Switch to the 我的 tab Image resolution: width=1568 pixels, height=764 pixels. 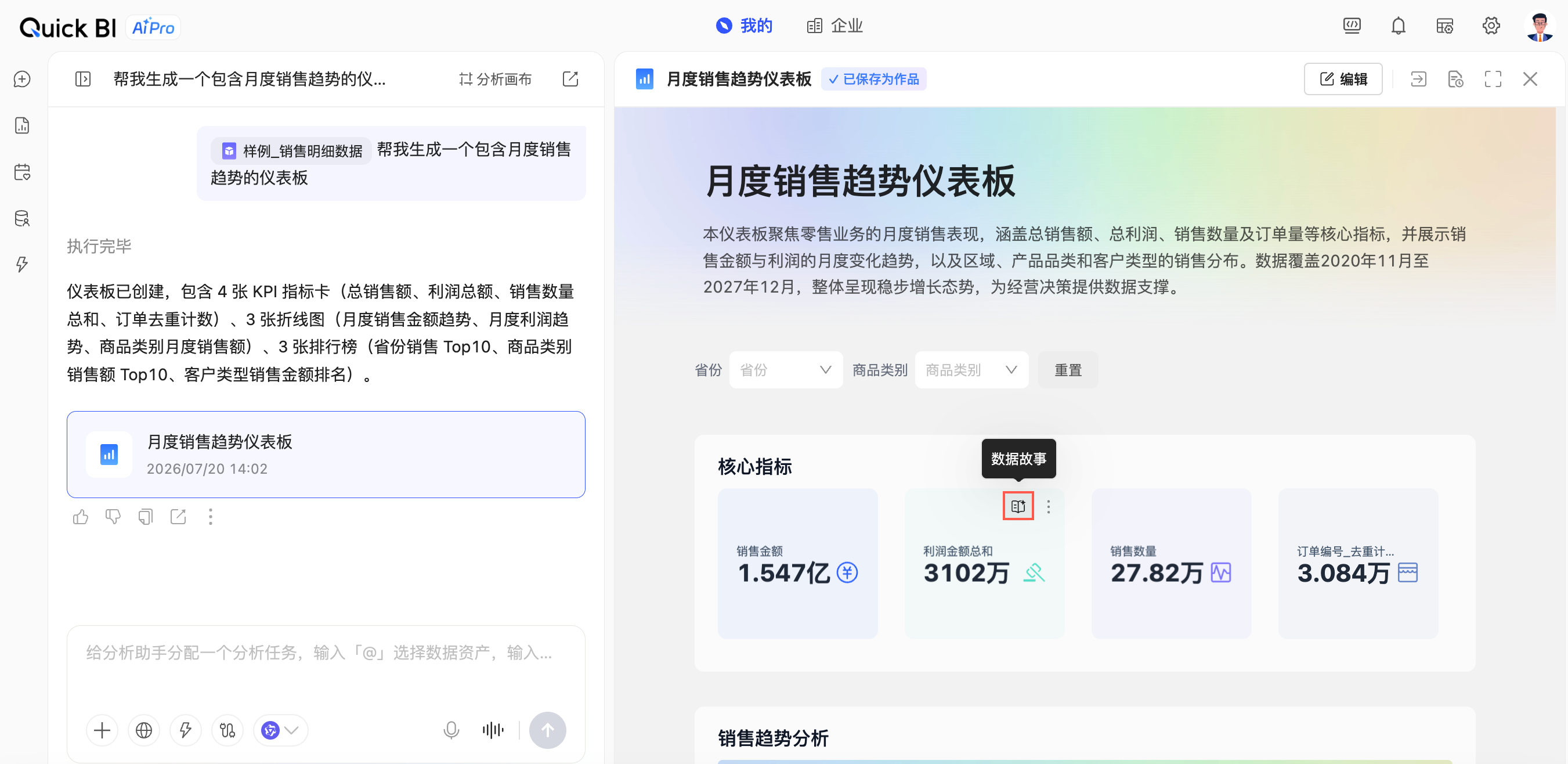coord(744,26)
